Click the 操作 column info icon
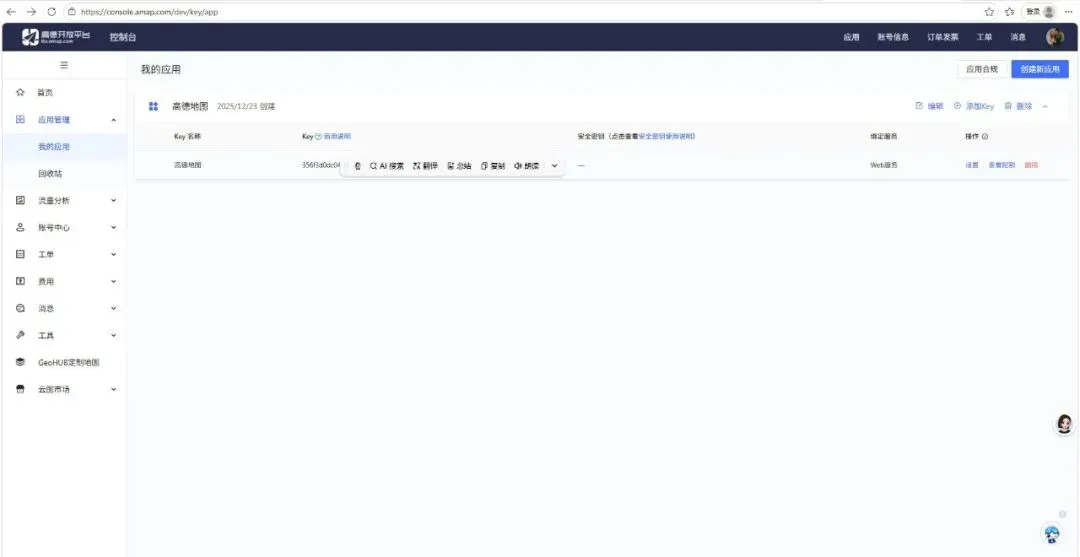 point(985,136)
